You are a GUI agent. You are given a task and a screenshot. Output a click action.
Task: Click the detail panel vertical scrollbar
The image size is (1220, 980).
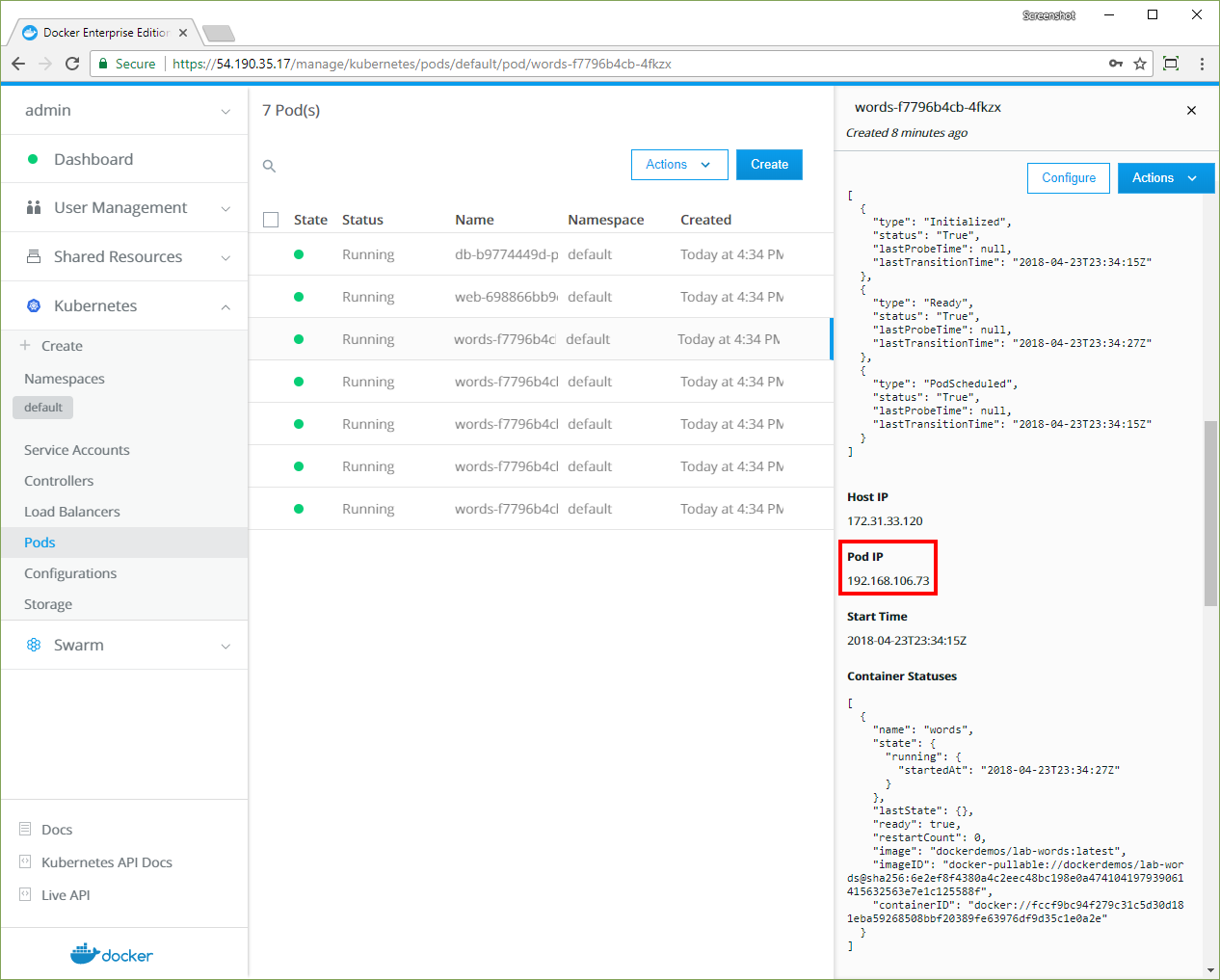1210,513
